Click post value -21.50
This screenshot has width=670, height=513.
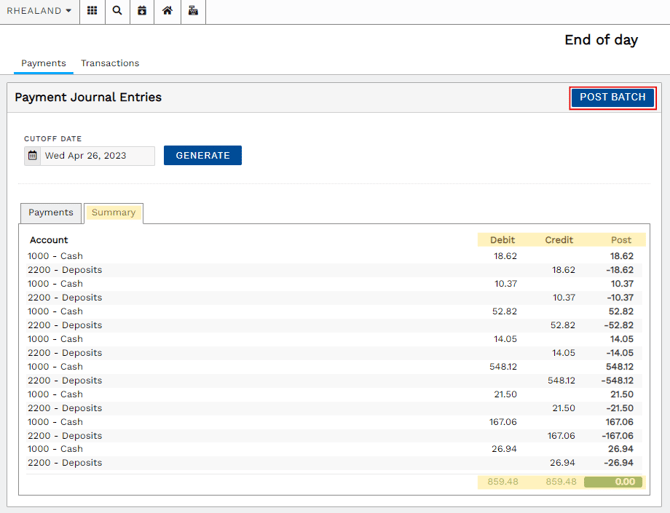click(x=620, y=408)
